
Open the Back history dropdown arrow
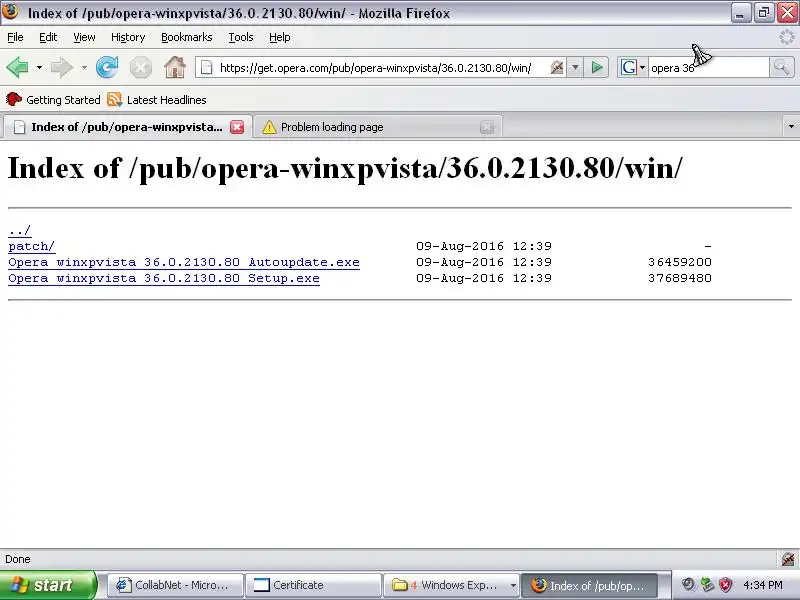tap(39, 67)
